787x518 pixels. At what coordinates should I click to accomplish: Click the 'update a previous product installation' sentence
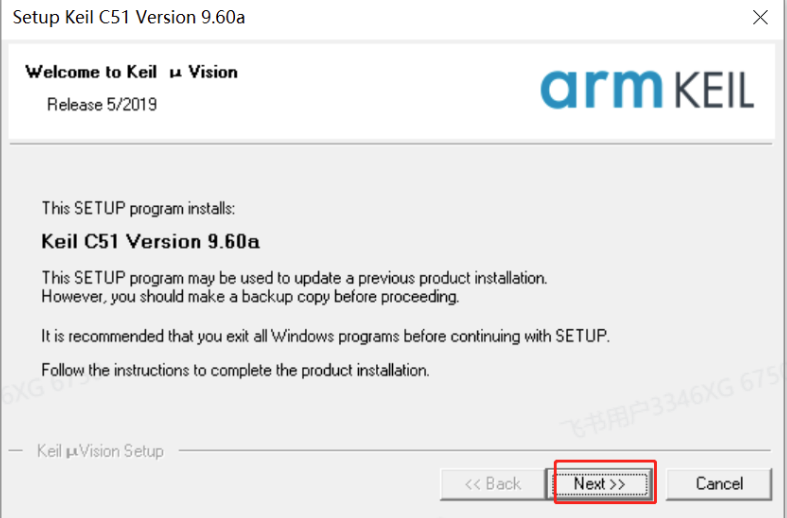point(294,277)
